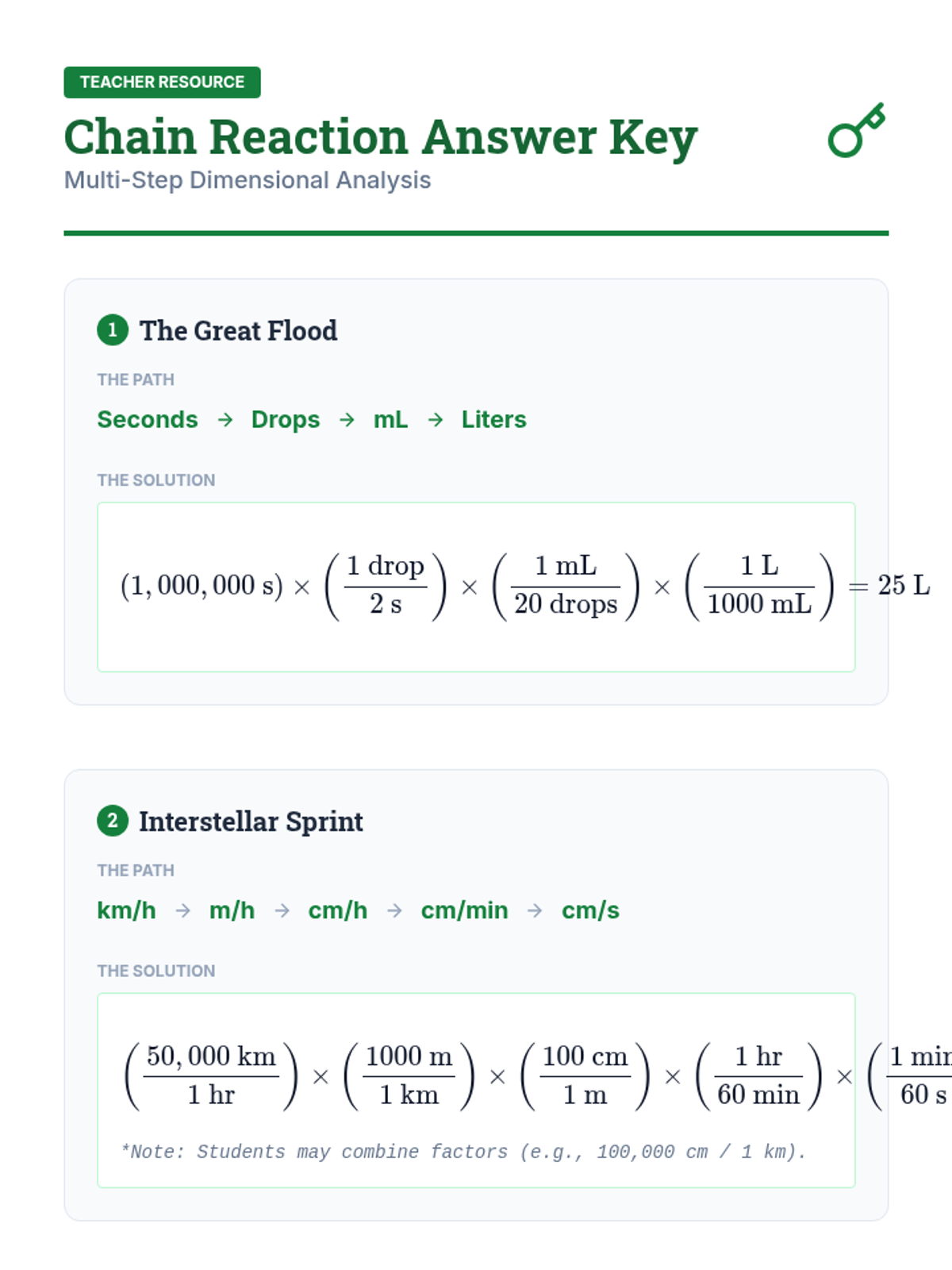The width and height of the screenshot is (952, 1270).
Task: Click the note about combining factors
Action: tap(463, 1151)
